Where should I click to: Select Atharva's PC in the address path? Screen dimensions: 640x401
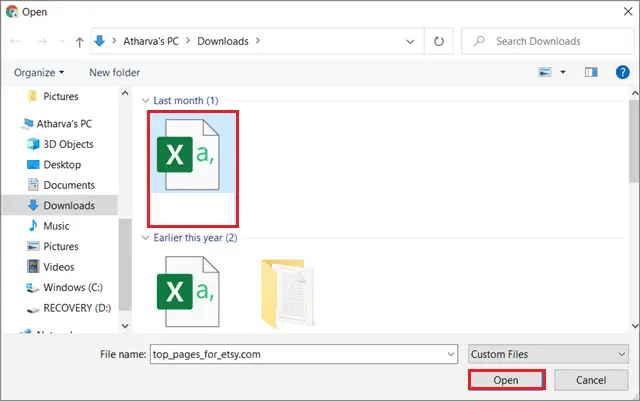(x=151, y=41)
